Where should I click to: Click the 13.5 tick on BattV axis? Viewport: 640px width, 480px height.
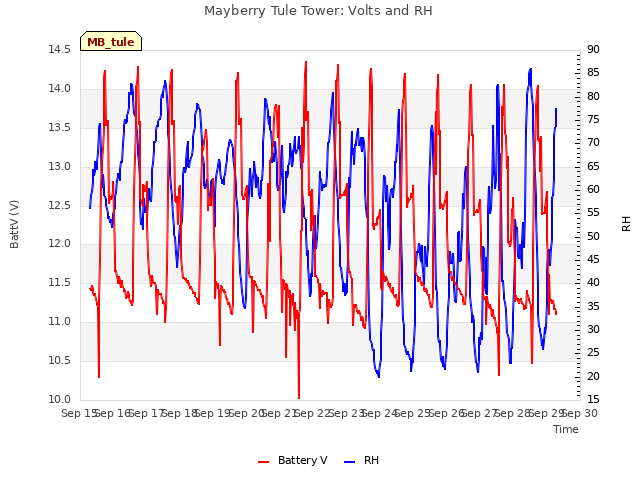[60, 127]
